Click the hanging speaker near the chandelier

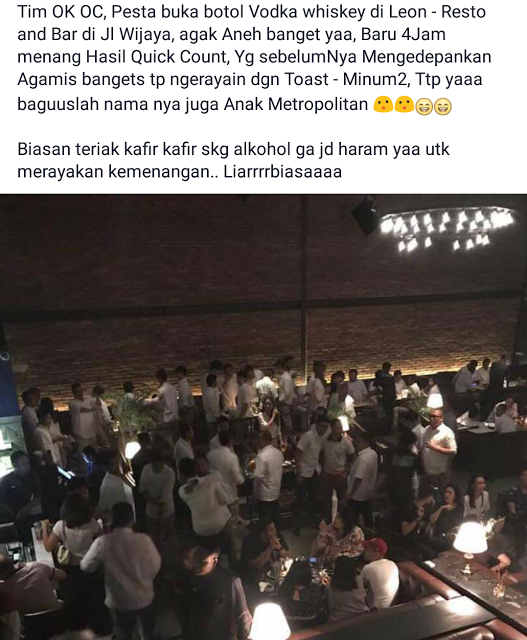click(365, 215)
